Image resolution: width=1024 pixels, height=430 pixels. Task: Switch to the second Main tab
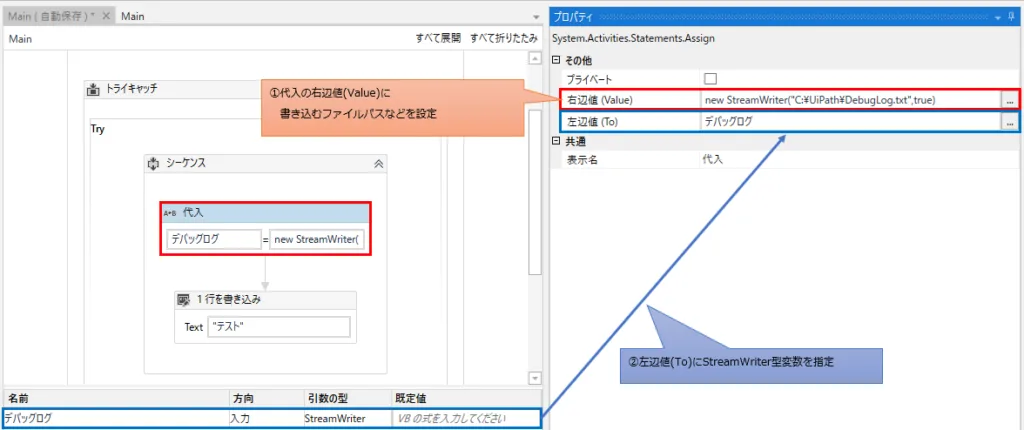[x=133, y=16]
